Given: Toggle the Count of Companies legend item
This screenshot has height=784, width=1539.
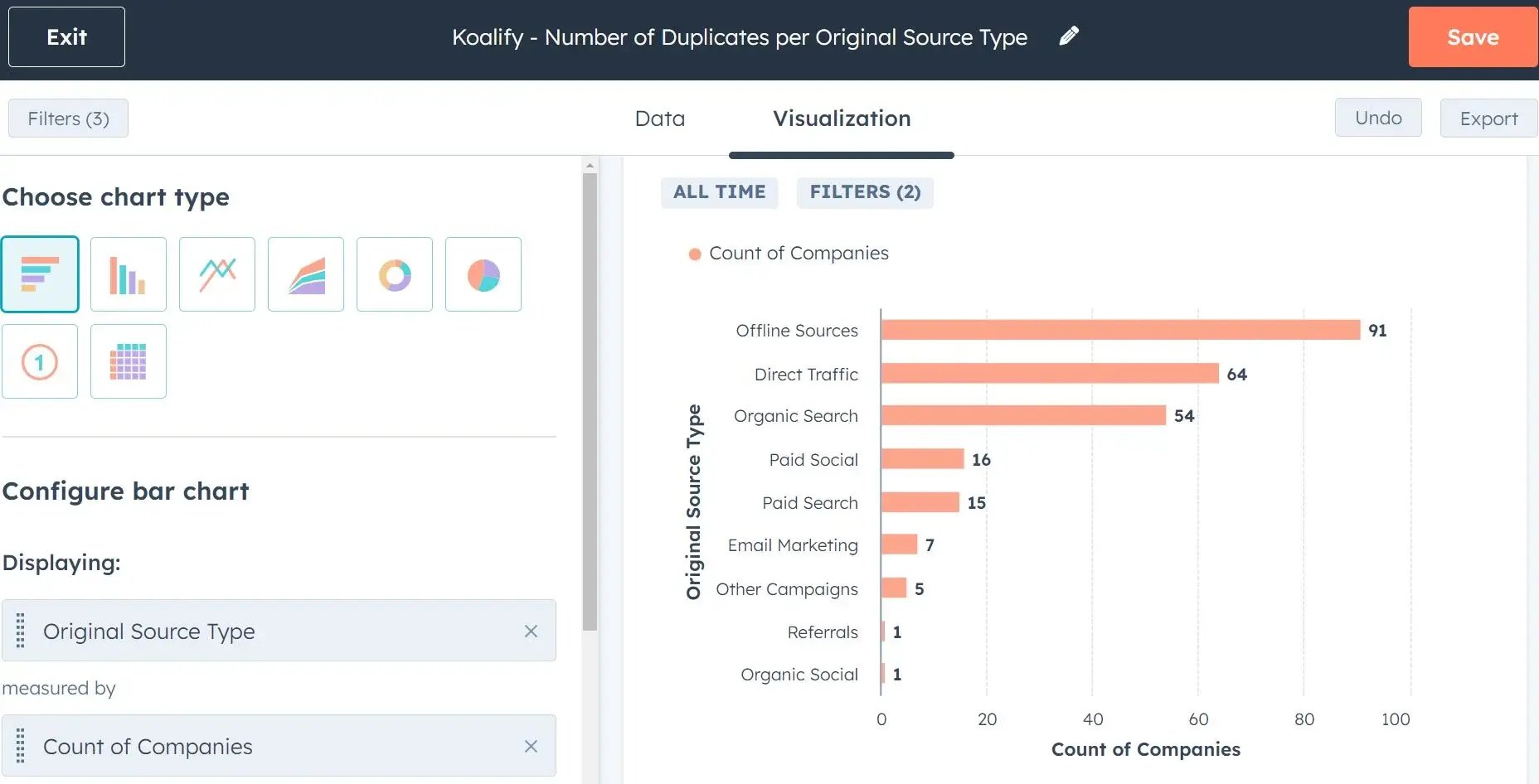Looking at the screenshot, I should 789,254.
